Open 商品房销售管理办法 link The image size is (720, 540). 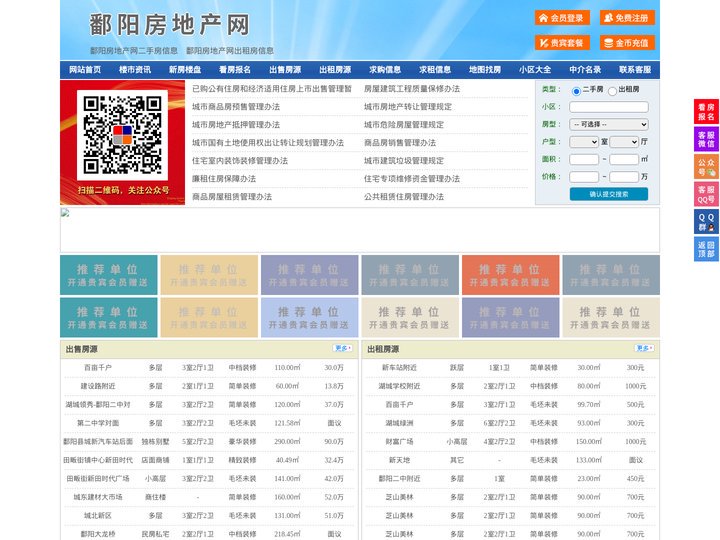click(x=400, y=143)
